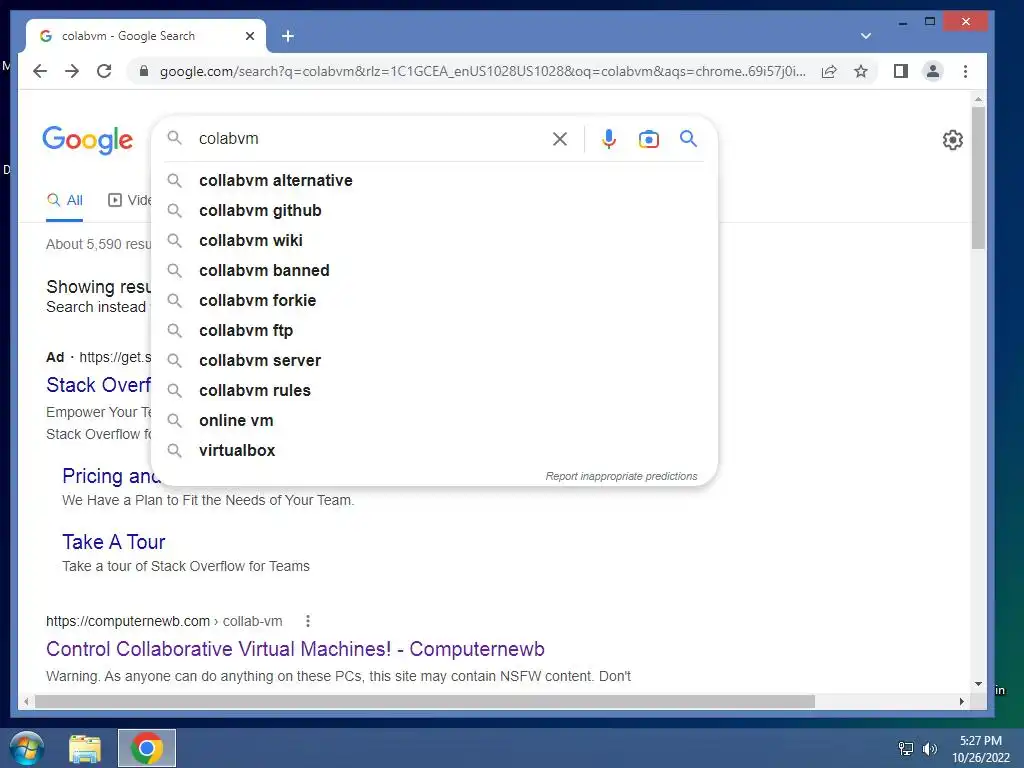Start voice search with microphone icon
The image size is (1024, 768).
[x=609, y=138]
